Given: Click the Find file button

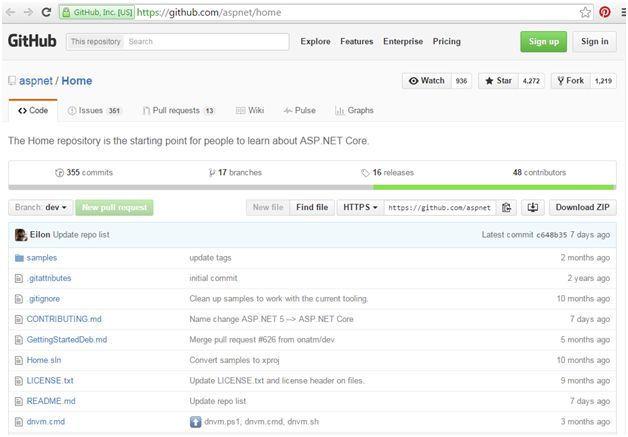Looking at the screenshot, I should tap(312, 207).
